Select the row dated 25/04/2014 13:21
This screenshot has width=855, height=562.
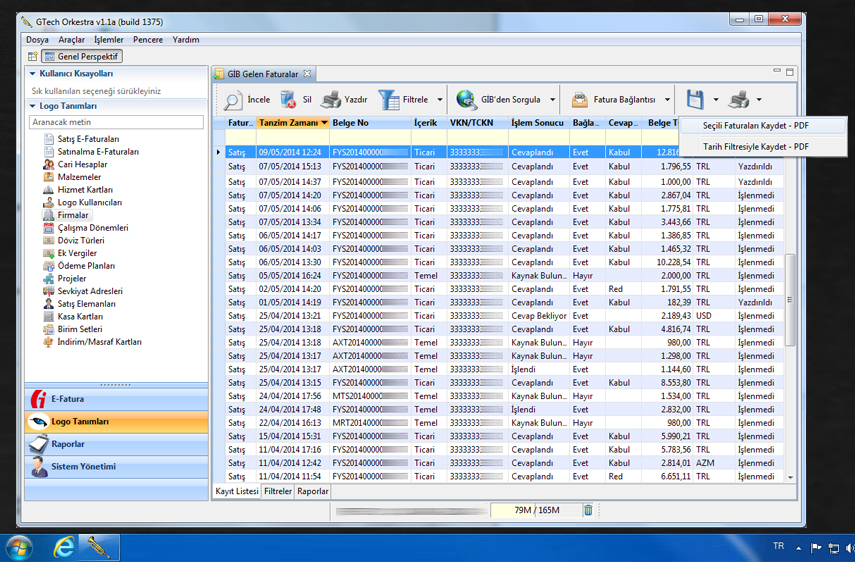(499, 316)
